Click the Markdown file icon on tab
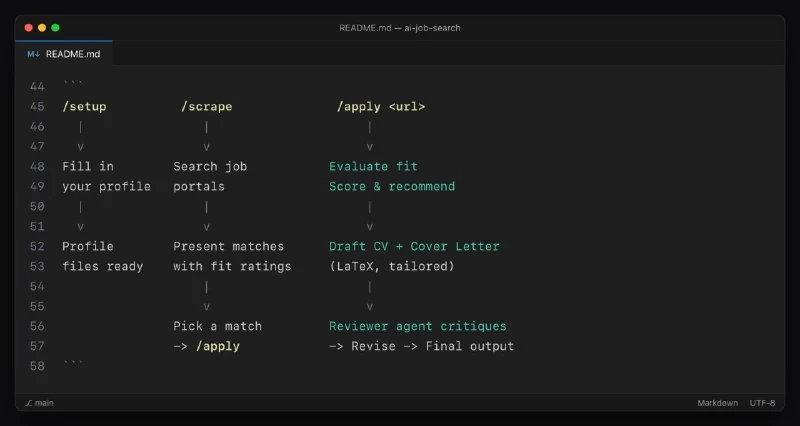This screenshot has height=426, width=800. coord(34,54)
